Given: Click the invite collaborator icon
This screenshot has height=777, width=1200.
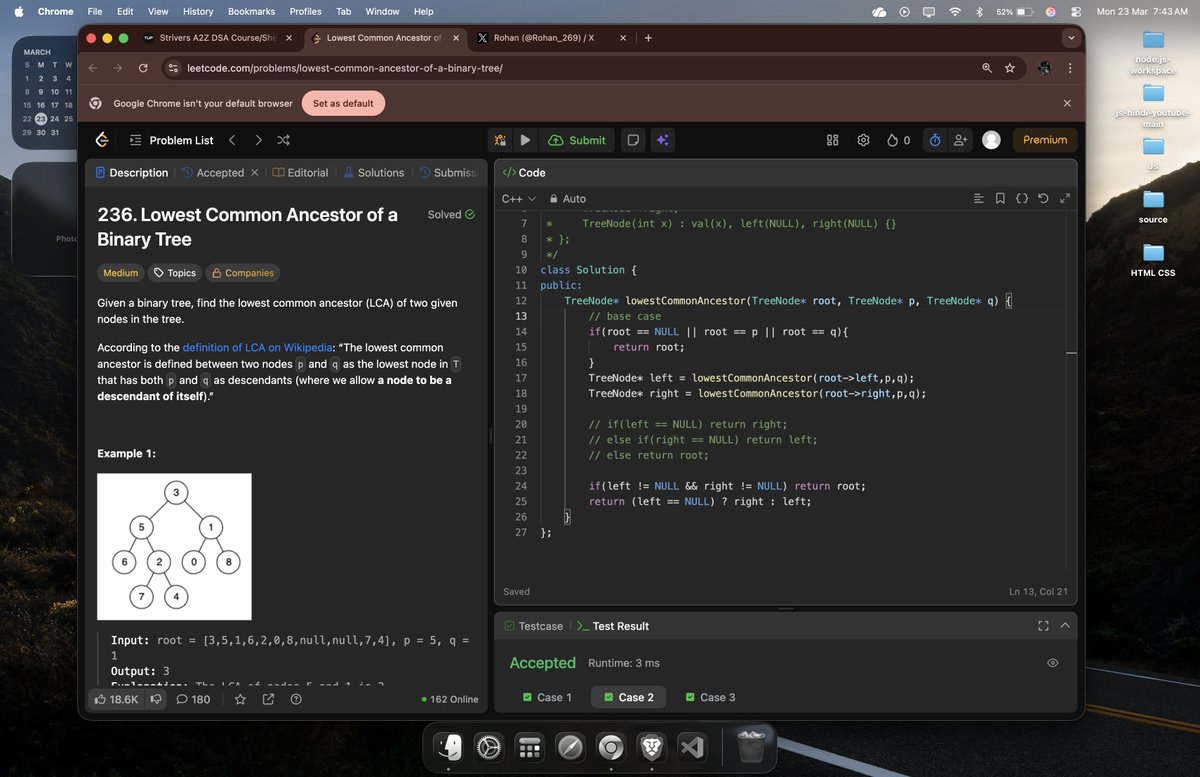Looking at the screenshot, I should [x=960, y=140].
